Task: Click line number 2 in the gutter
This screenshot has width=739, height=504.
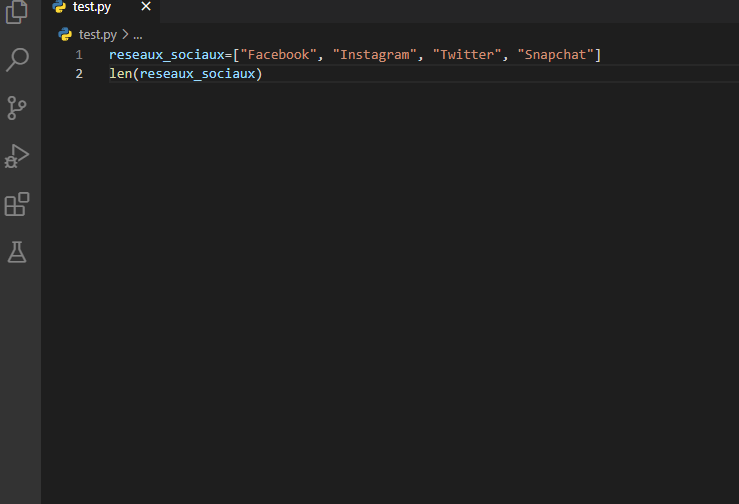Action: pos(79,74)
